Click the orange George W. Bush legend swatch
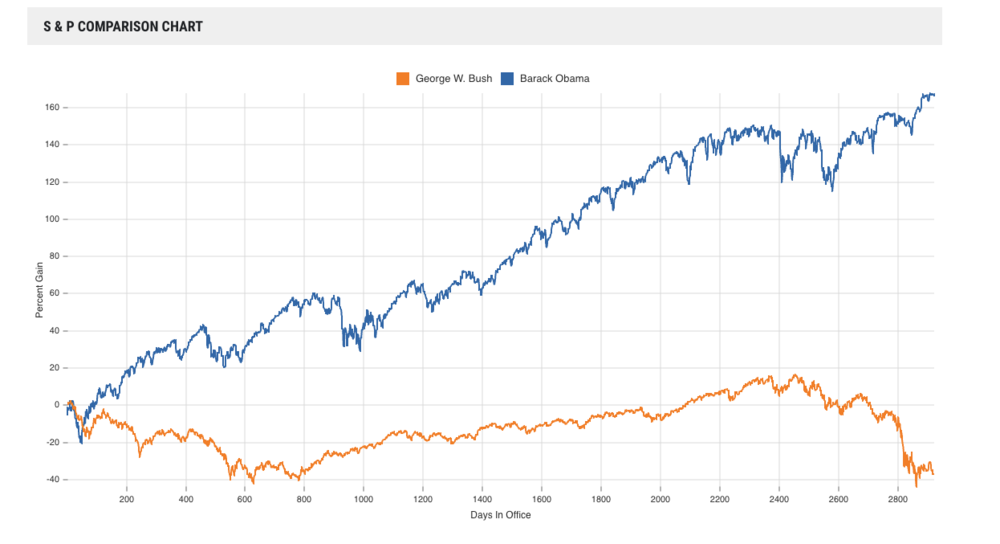The height and width of the screenshot is (544, 1000). pos(404,78)
